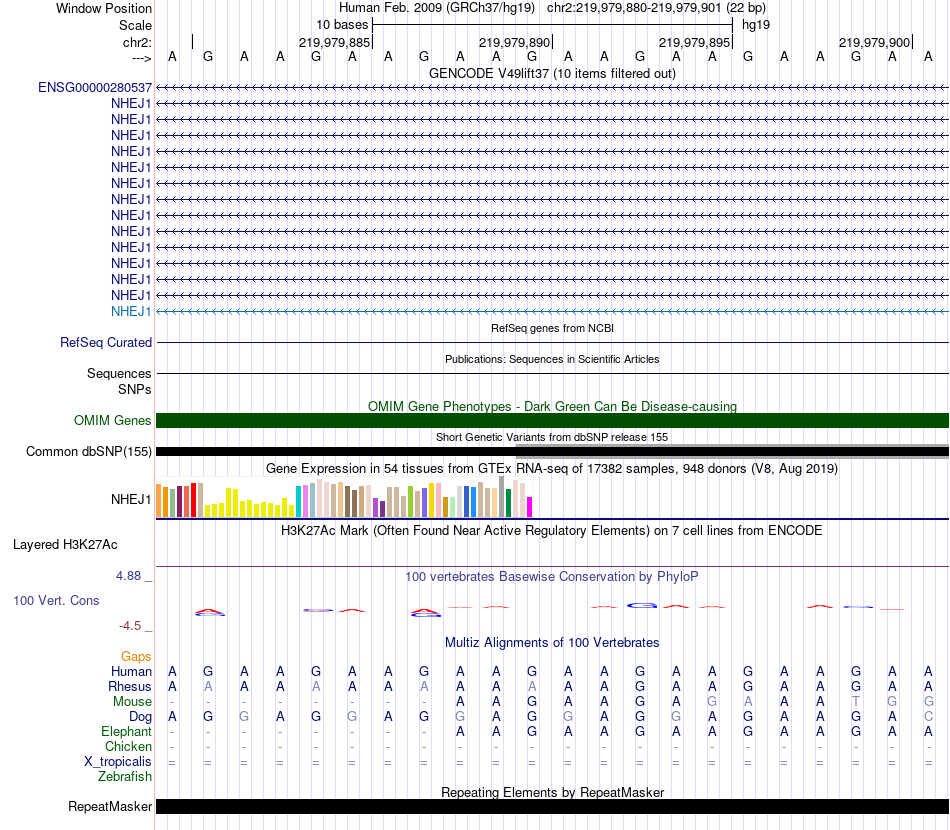950x830 pixels.
Task: Open the 100 Vert. Cons track label
Action: 56,600
